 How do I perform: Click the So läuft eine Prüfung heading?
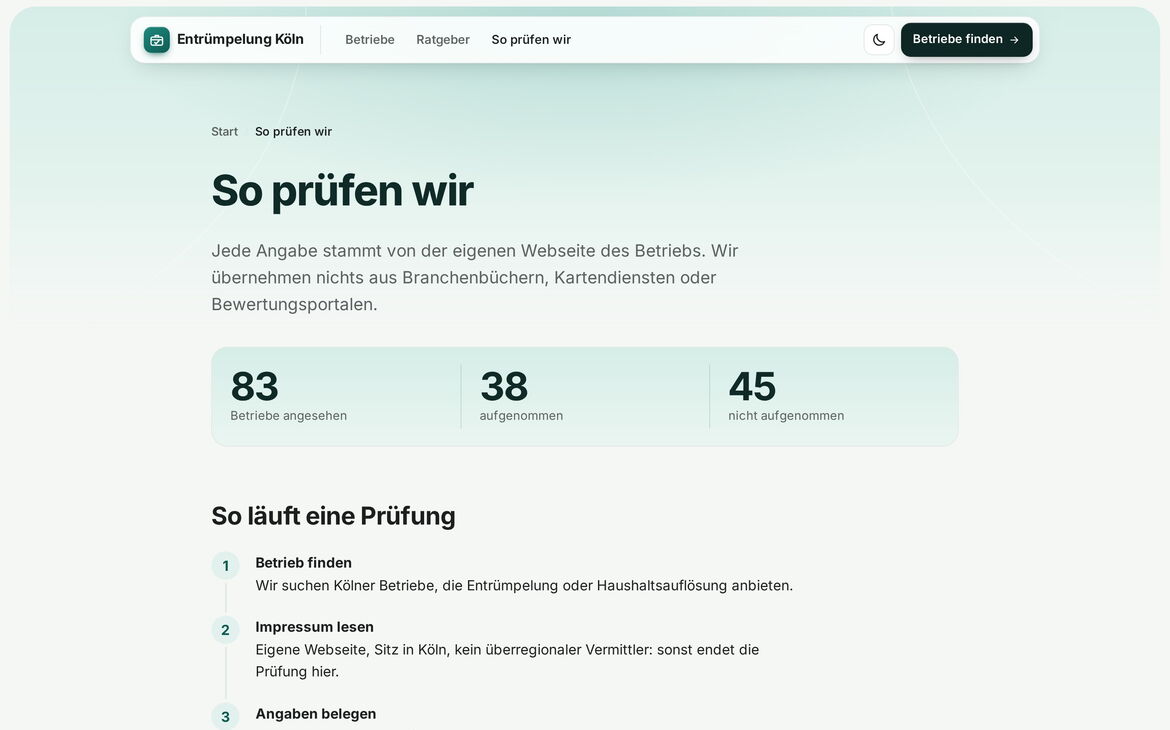(334, 516)
